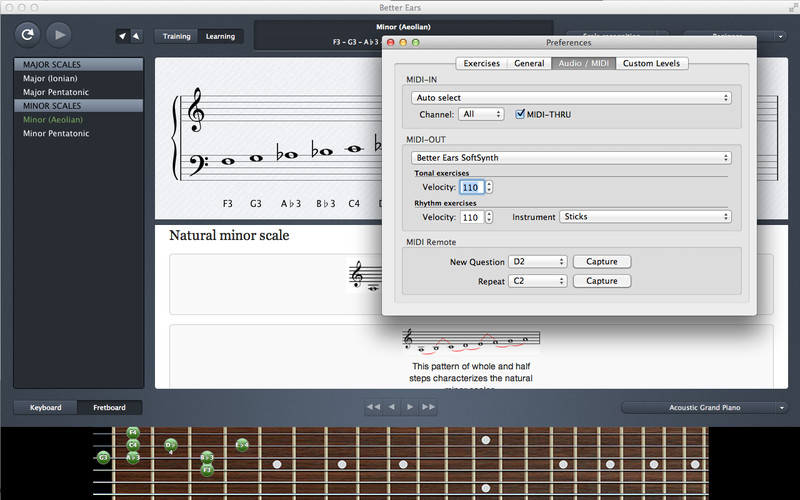
Task: Toggle the MIDI-THRU checkbox
Action: coord(520,114)
